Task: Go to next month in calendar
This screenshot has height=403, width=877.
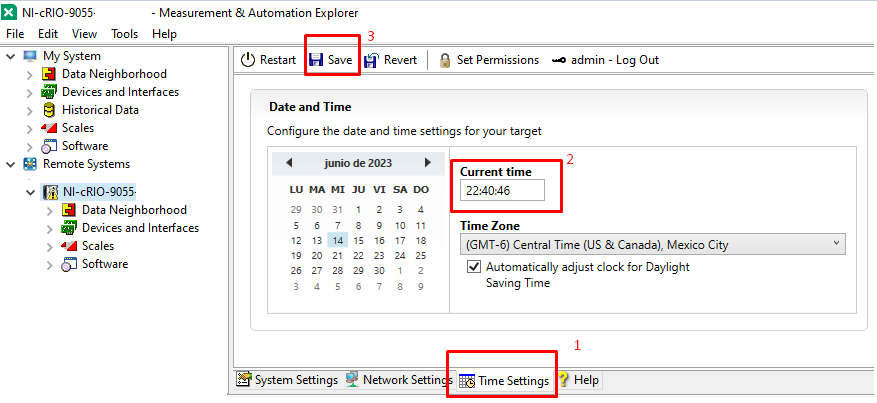Action: tap(428, 163)
